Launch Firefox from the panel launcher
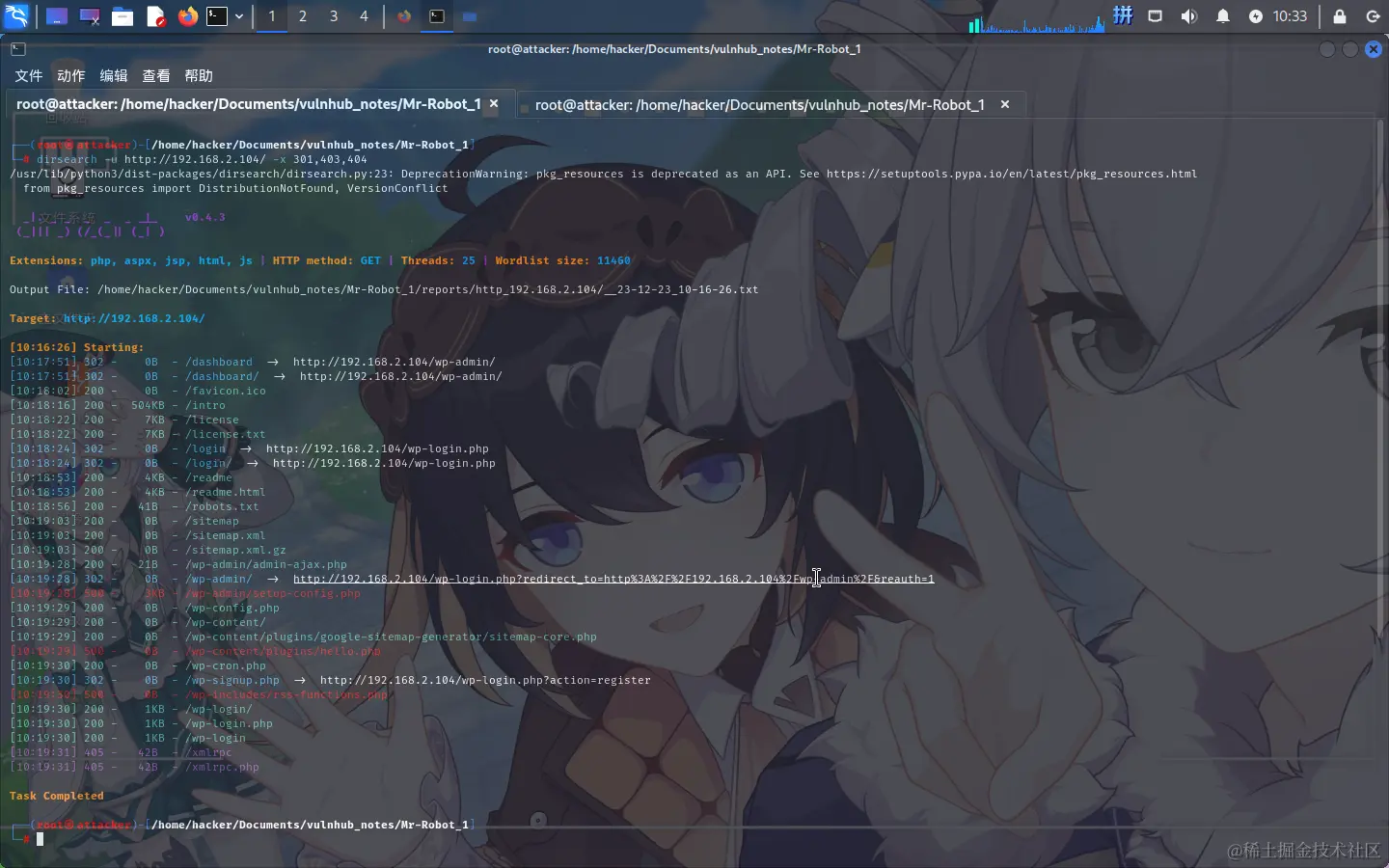This screenshot has height=868, width=1389. [x=188, y=16]
